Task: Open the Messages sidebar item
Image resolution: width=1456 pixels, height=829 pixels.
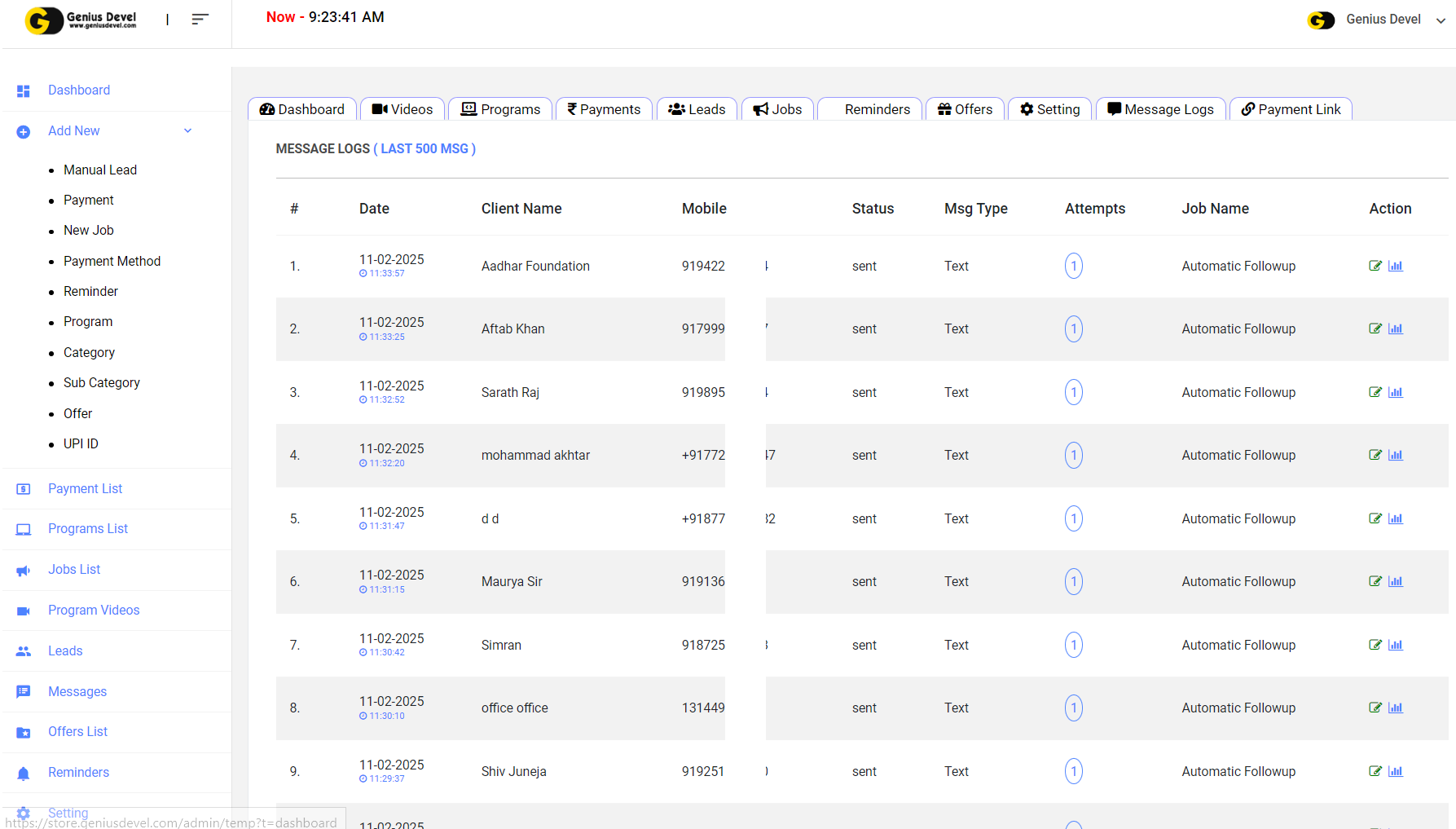Action: 77,691
